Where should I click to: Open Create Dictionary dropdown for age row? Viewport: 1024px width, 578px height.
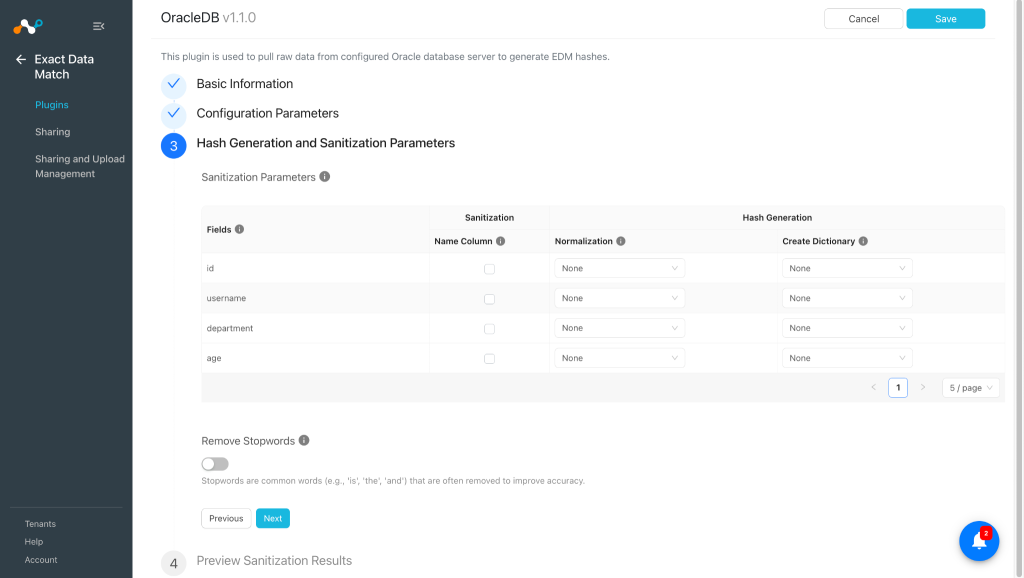tap(847, 358)
